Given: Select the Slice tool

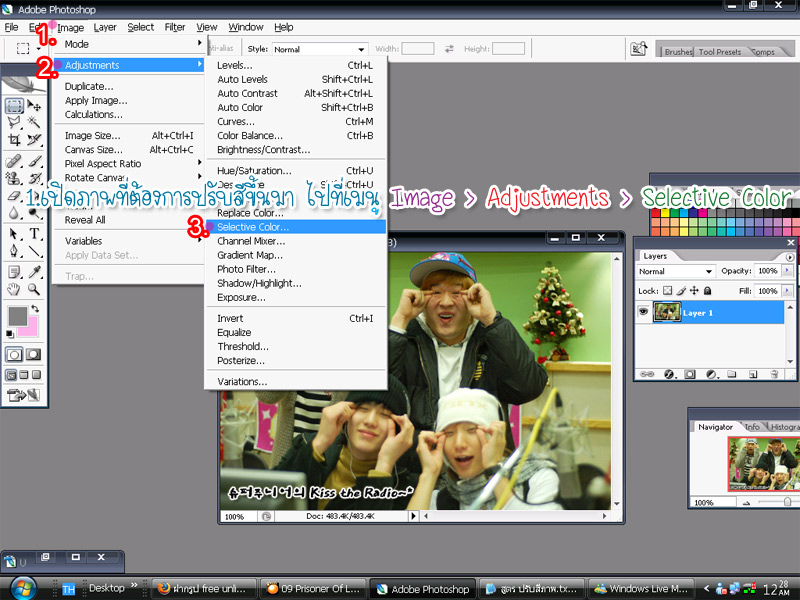Looking at the screenshot, I should [x=34, y=139].
